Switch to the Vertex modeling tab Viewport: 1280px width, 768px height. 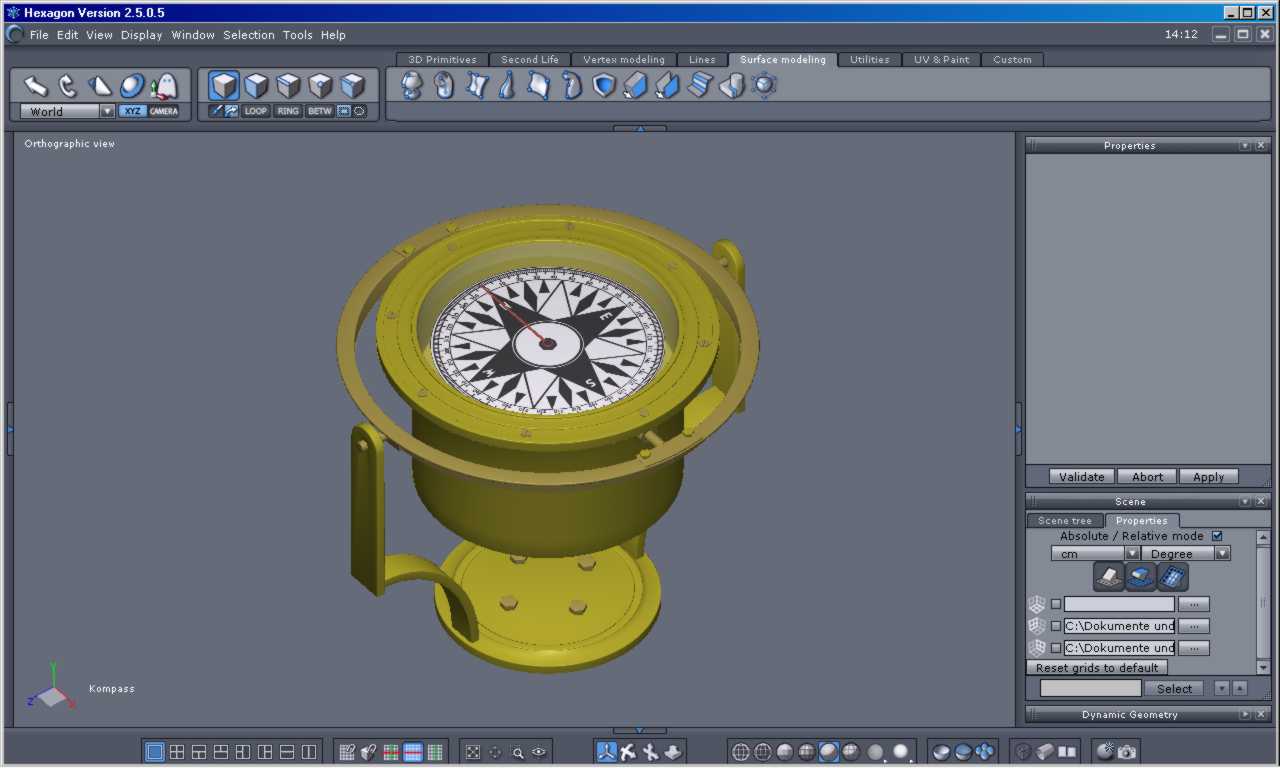tap(623, 60)
